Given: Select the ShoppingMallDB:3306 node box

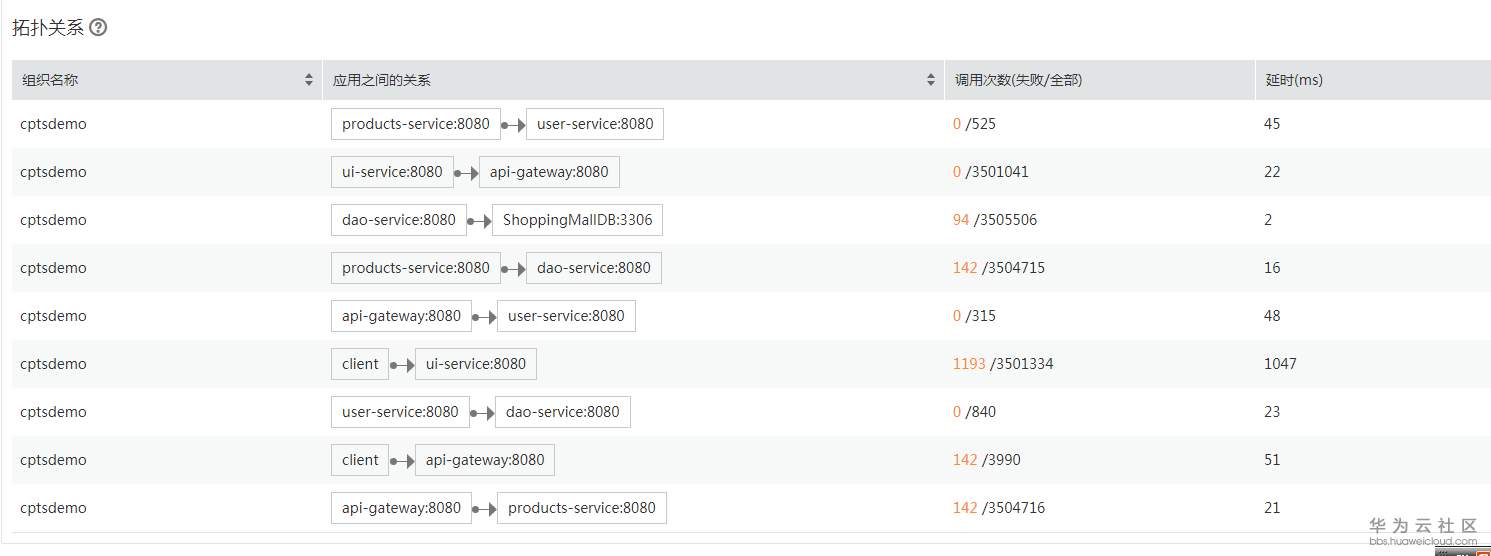Looking at the screenshot, I should [577, 220].
